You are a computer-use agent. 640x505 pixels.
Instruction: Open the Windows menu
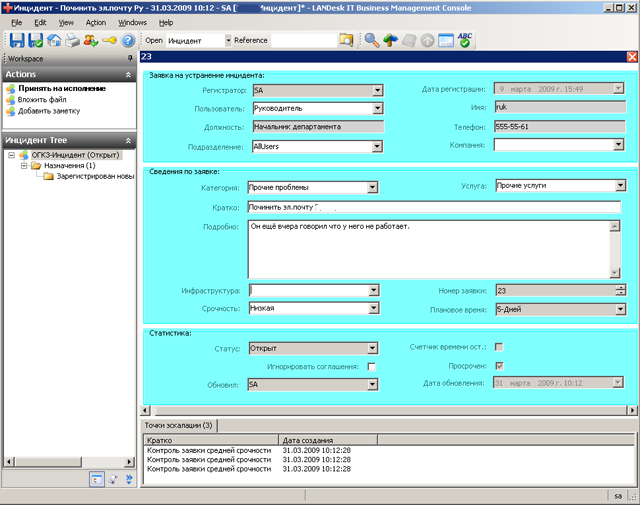click(132, 22)
